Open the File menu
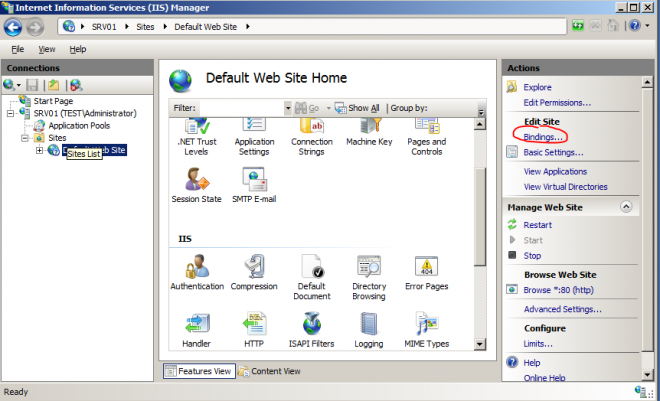The width and height of the screenshot is (660, 401). [x=18, y=49]
